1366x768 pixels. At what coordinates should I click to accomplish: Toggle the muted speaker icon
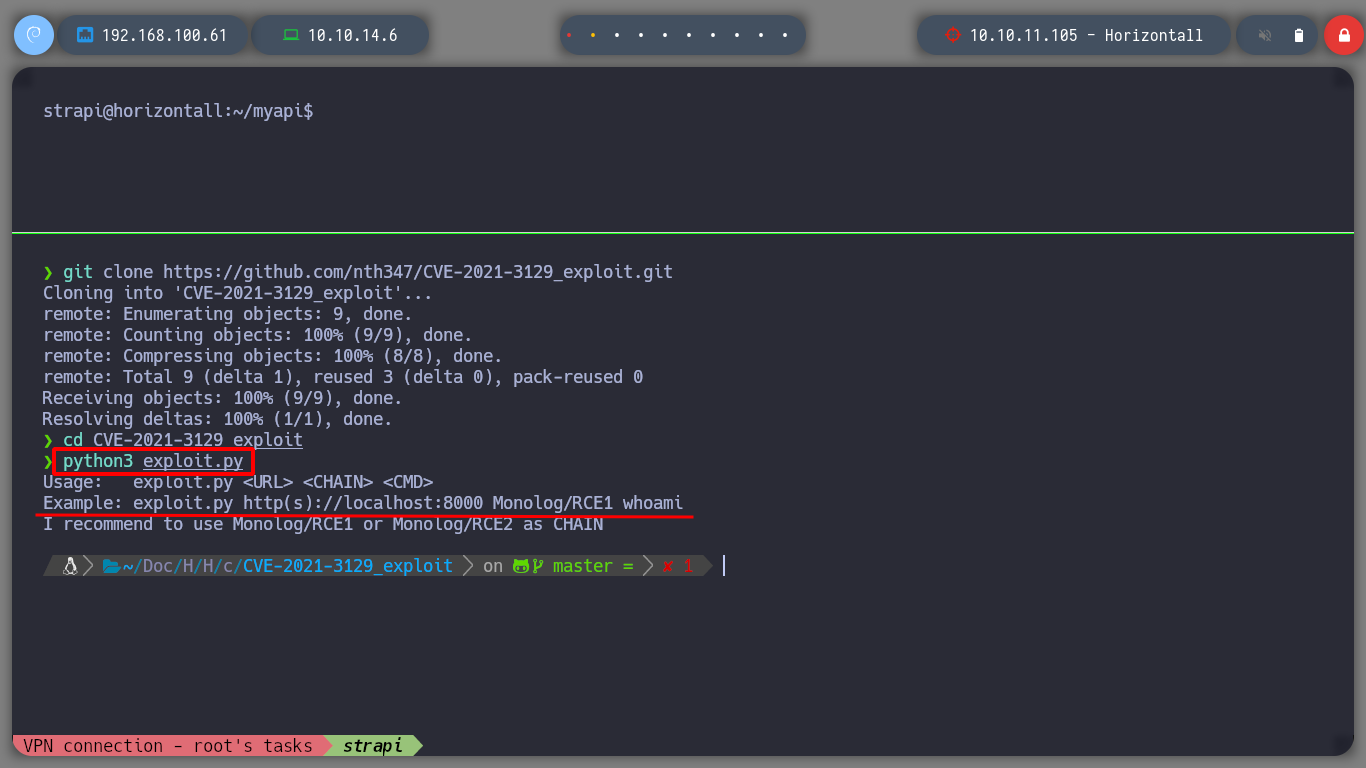tap(1265, 35)
